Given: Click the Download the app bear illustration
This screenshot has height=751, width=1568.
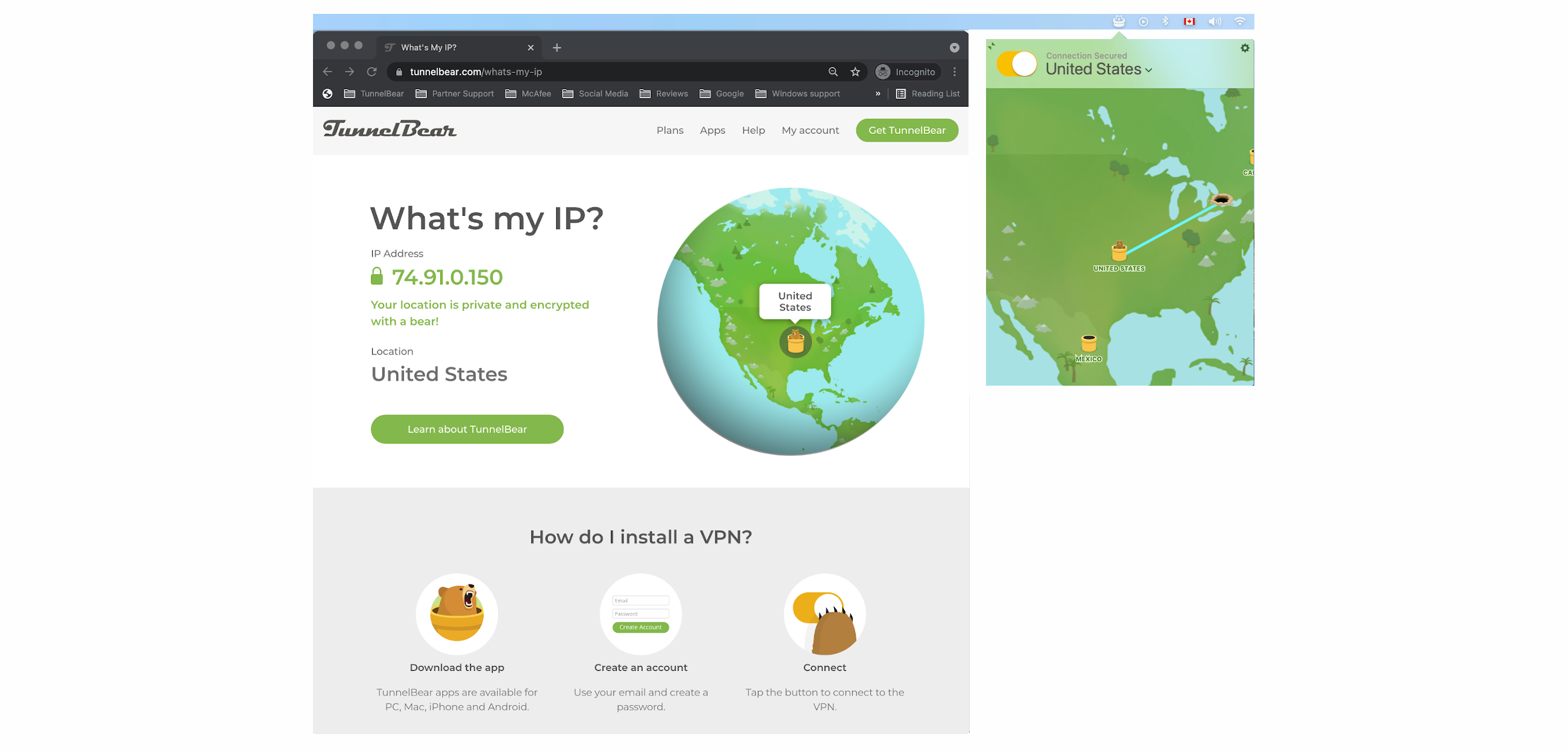Looking at the screenshot, I should tap(457, 614).
